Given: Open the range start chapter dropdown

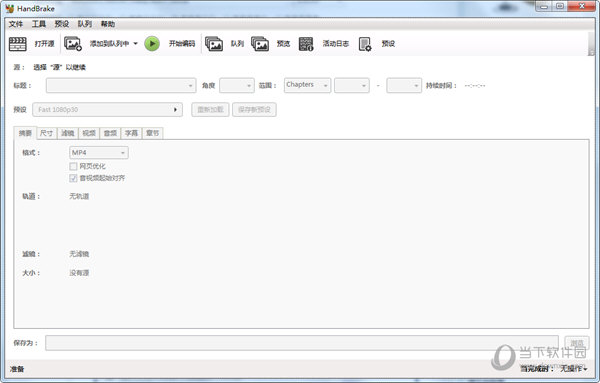Looking at the screenshot, I should (x=352, y=85).
